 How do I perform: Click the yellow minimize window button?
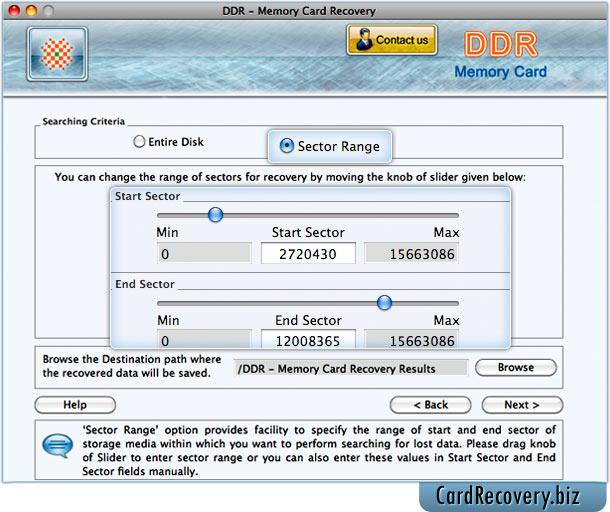click(31, 11)
